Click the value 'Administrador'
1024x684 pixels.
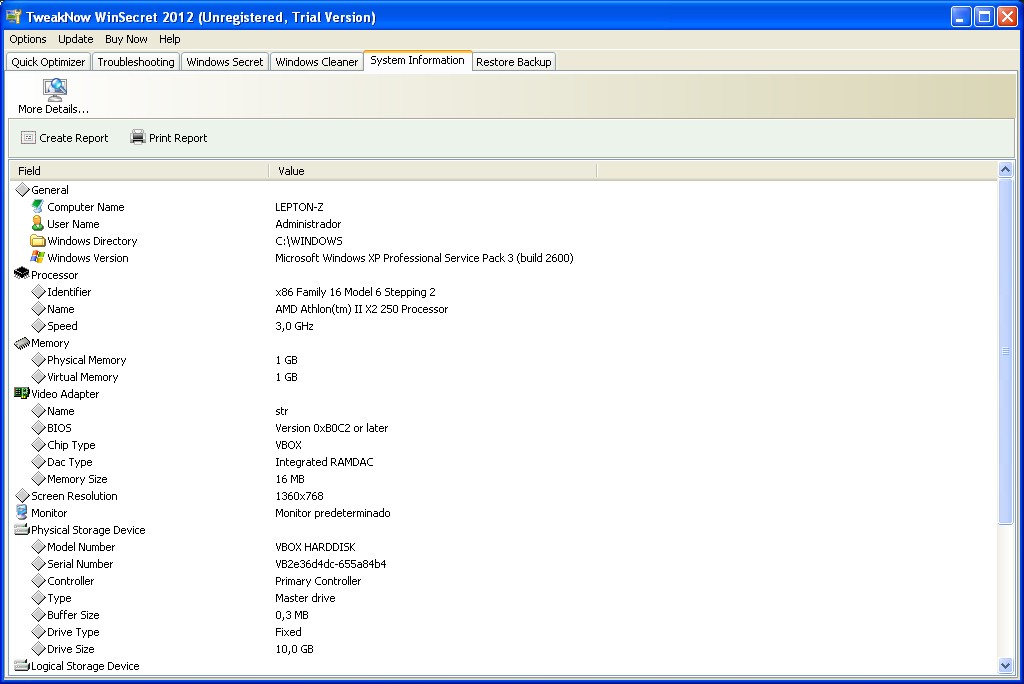[x=308, y=224]
